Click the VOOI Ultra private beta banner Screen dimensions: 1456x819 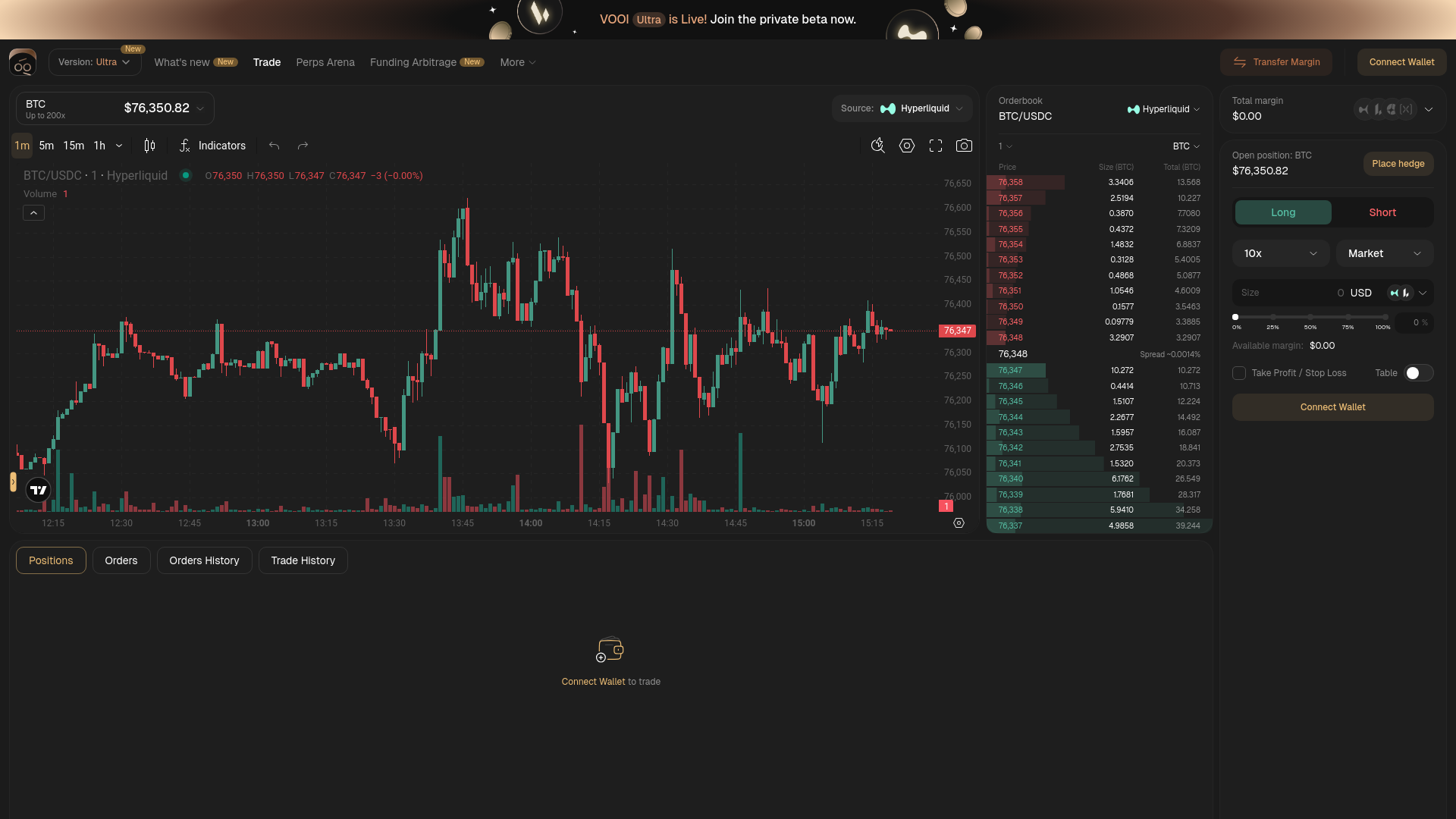point(728,20)
